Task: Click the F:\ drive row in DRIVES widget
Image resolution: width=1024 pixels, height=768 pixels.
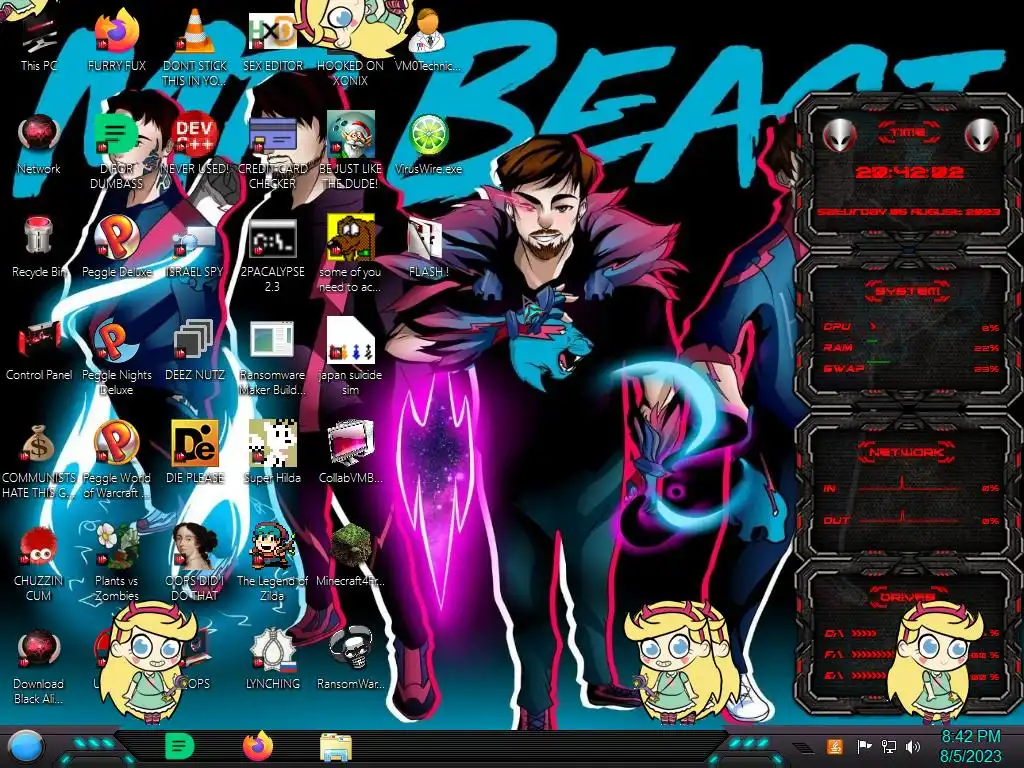Action: (910, 654)
